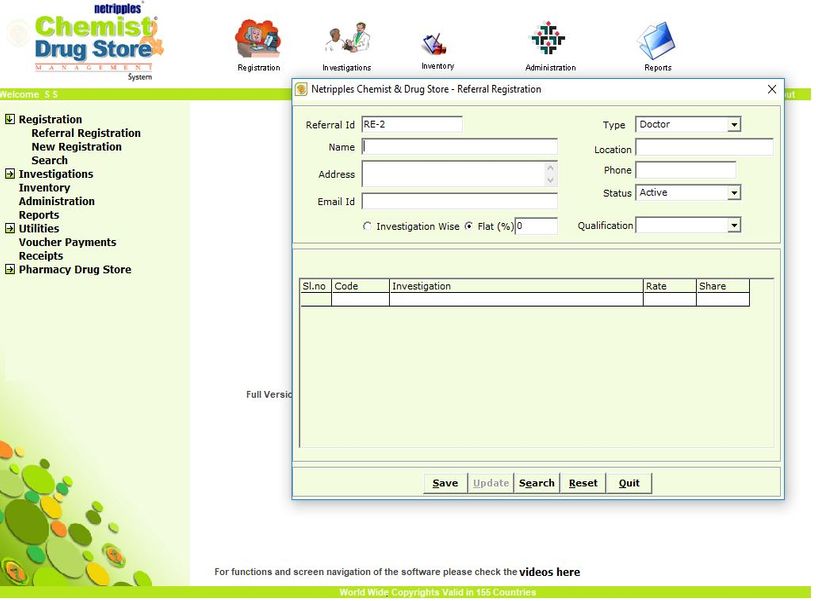Click the Save button
Viewport: 816px width, 601px height.
pos(445,483)
